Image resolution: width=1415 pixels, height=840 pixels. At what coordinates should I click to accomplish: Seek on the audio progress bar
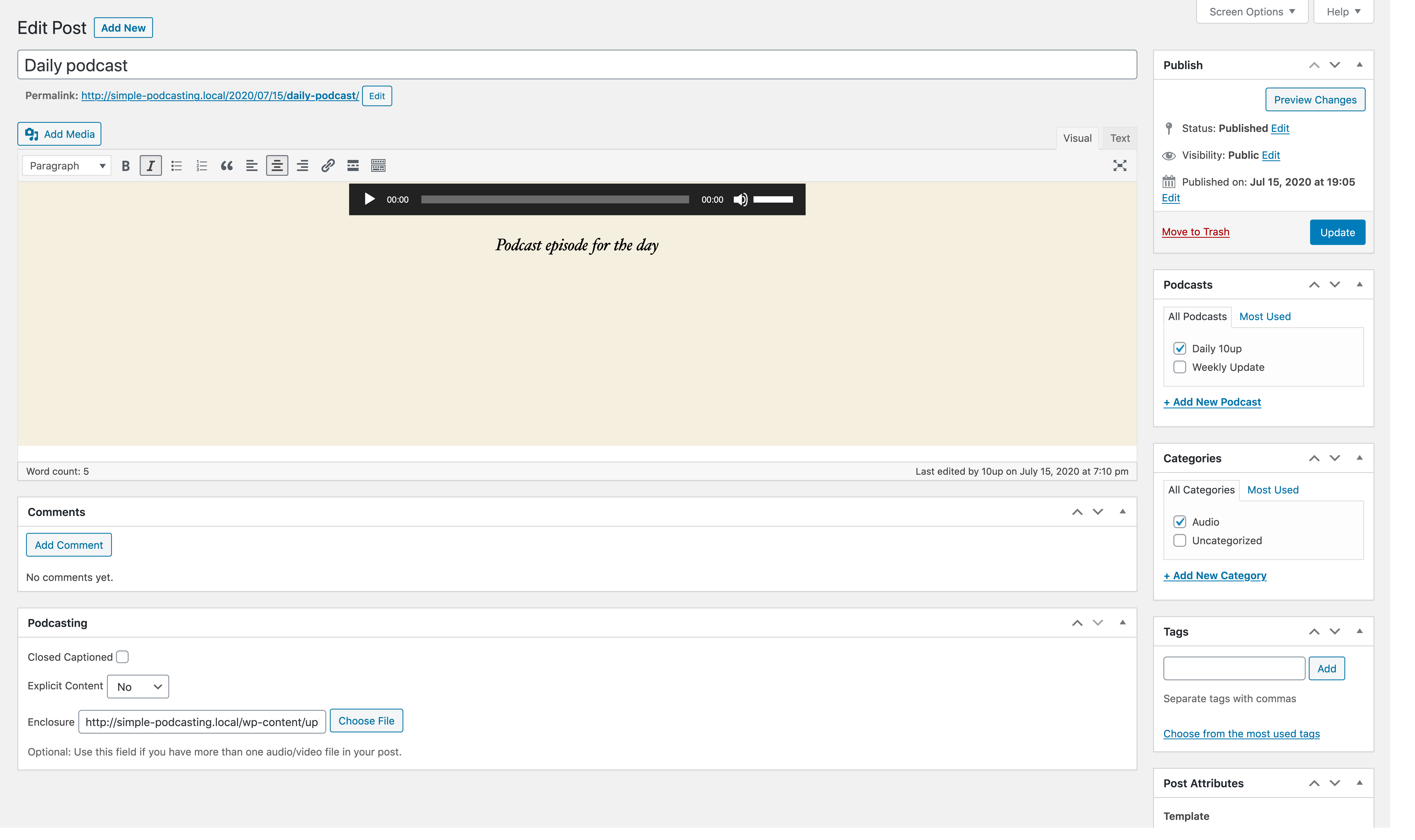pyautogui.click(x=555, y=199)
